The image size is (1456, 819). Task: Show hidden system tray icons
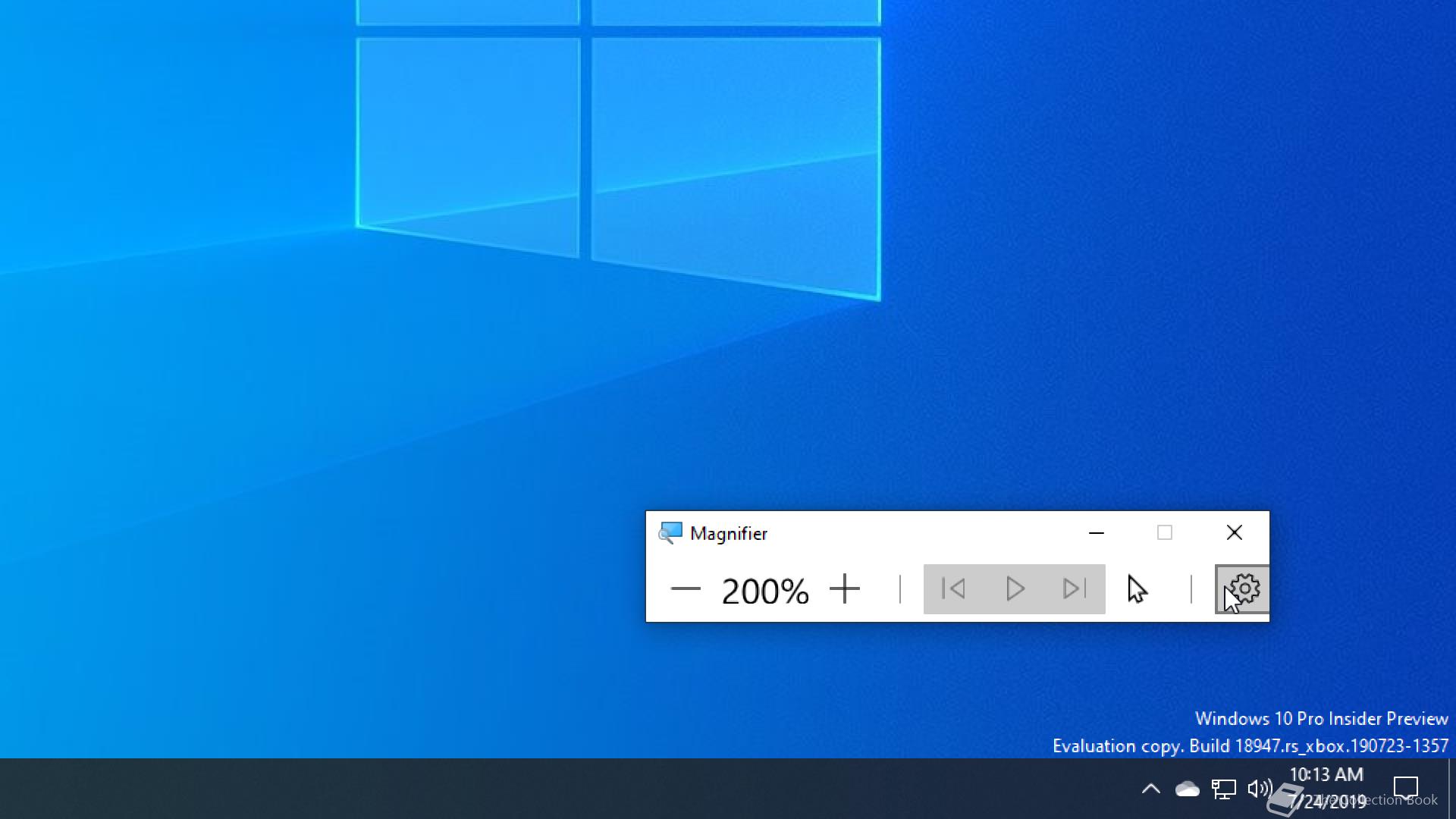click(1150, 789)
